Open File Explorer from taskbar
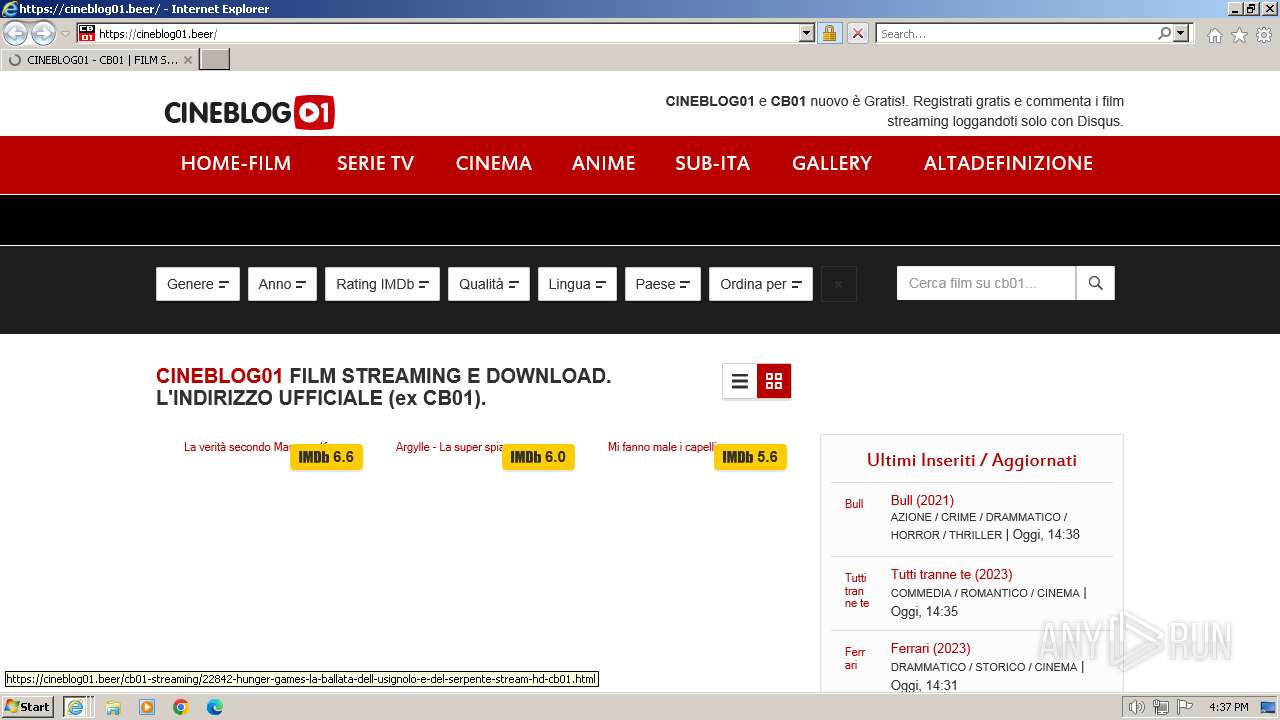This screenshot has width=1280, height=720. tap(113, 707)
